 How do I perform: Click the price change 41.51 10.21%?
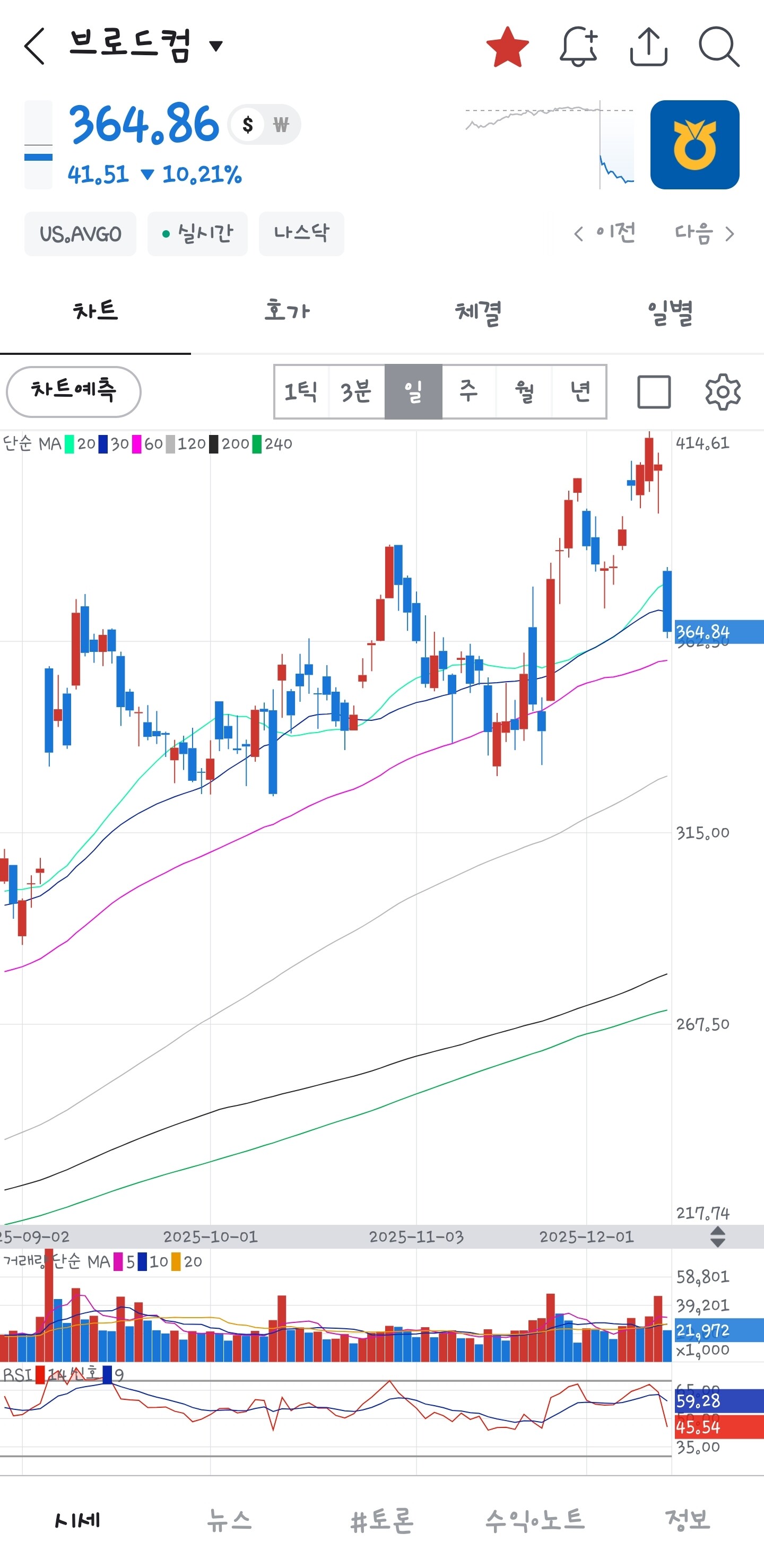154,175
